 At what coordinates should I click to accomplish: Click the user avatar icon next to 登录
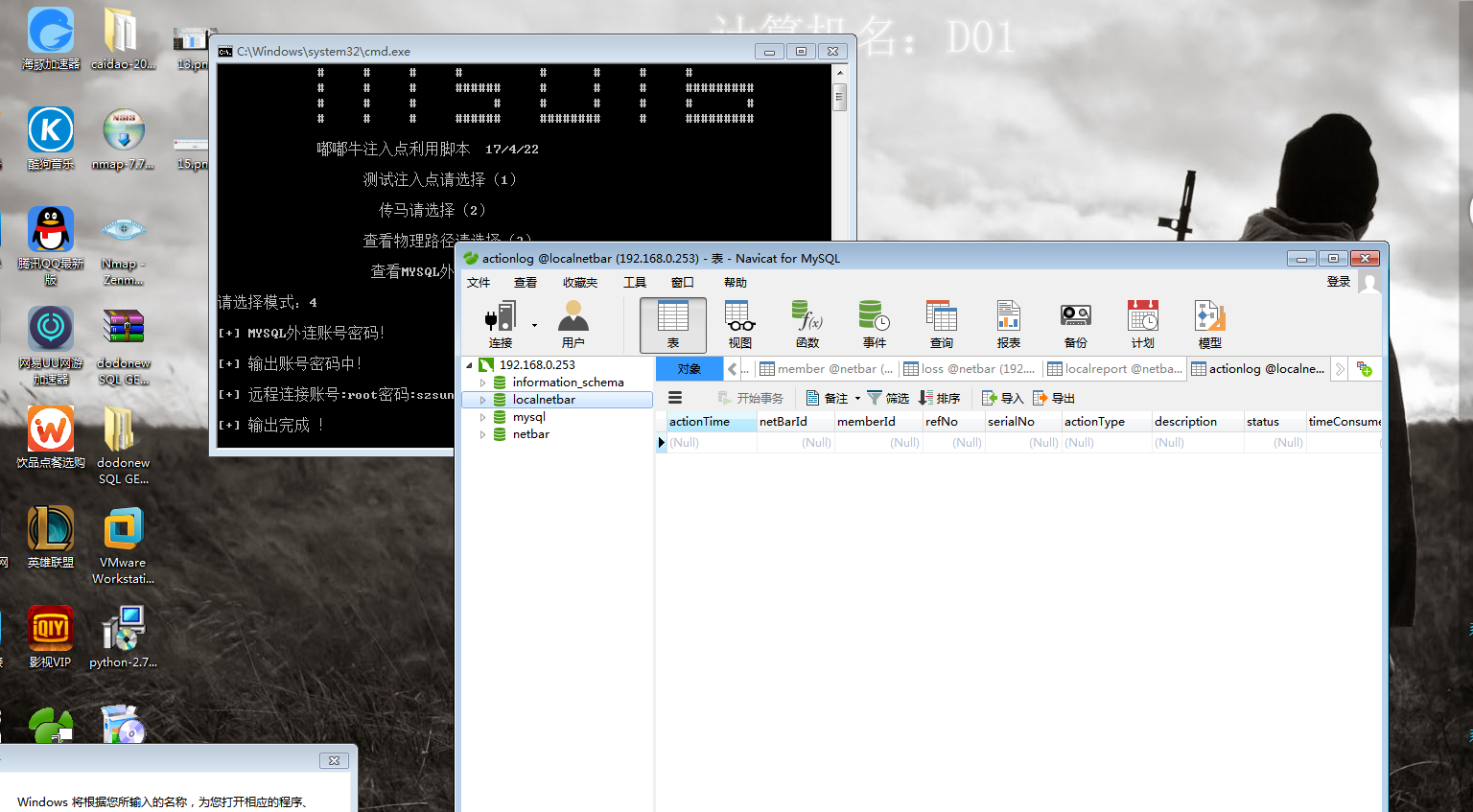click(x=1369, y=283)
